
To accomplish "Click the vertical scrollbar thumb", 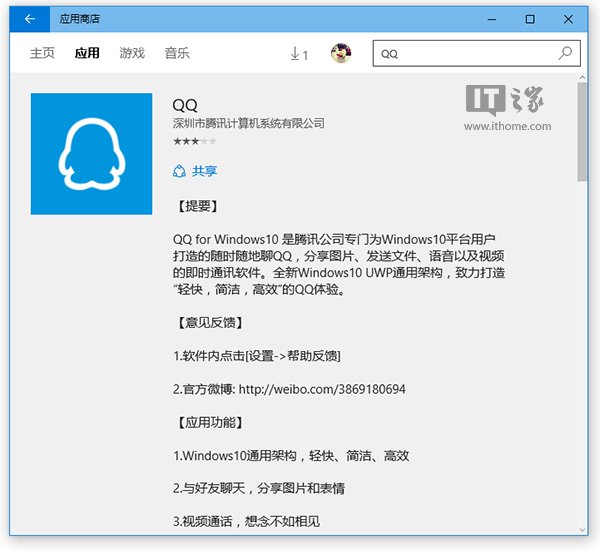I will click(x=582, y=131).
